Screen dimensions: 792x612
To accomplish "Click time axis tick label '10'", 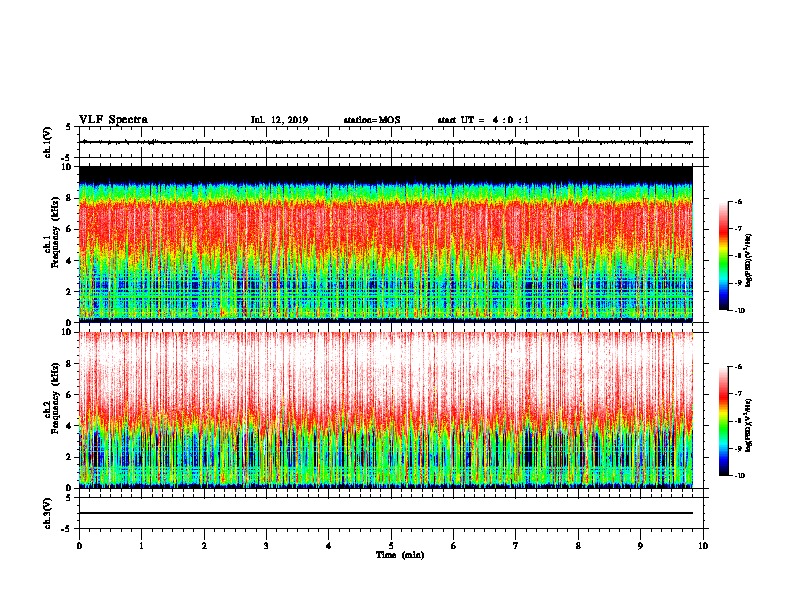I will tap(703, 546).
